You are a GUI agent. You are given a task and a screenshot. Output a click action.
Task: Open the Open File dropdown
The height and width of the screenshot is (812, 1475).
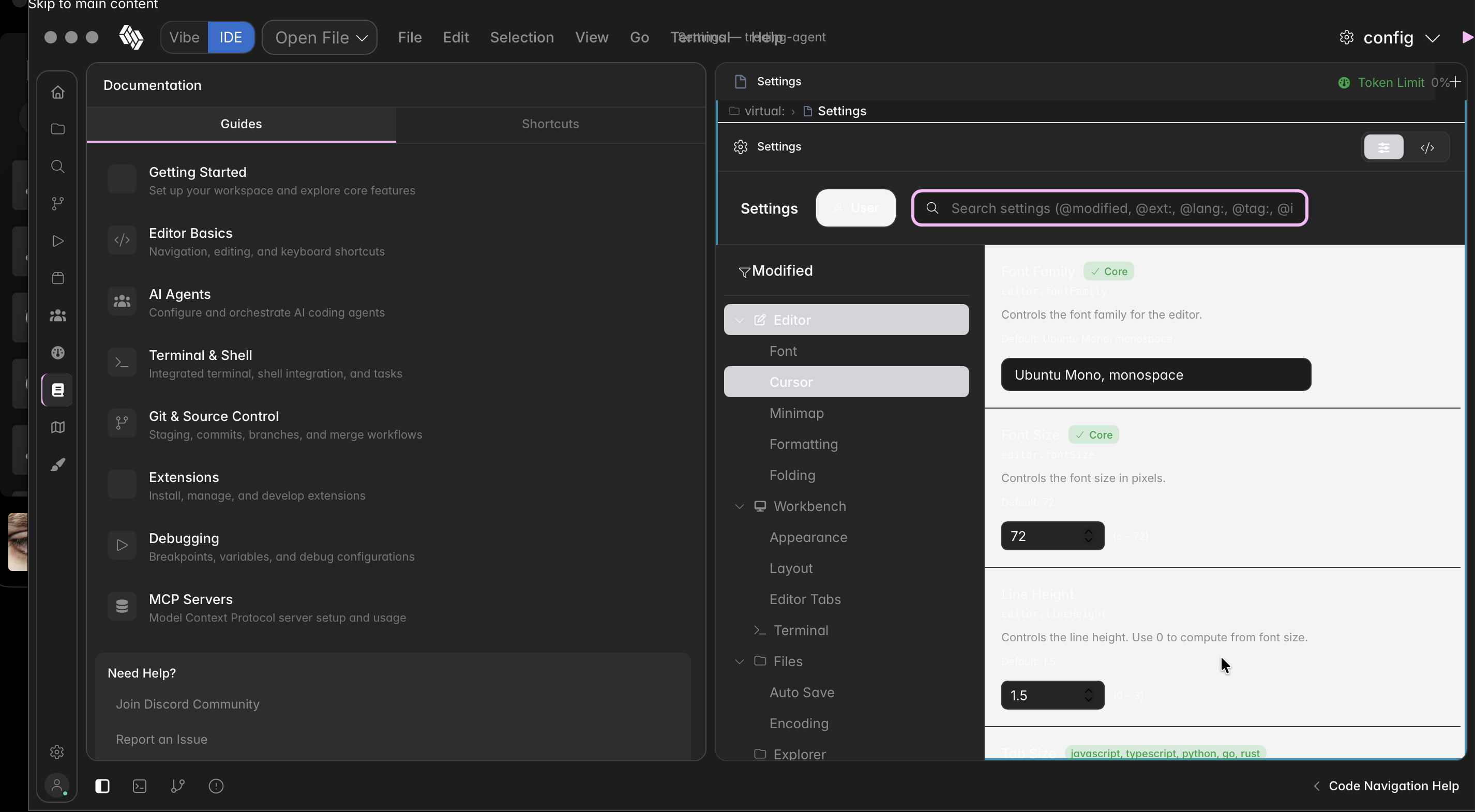click(320, 38)
